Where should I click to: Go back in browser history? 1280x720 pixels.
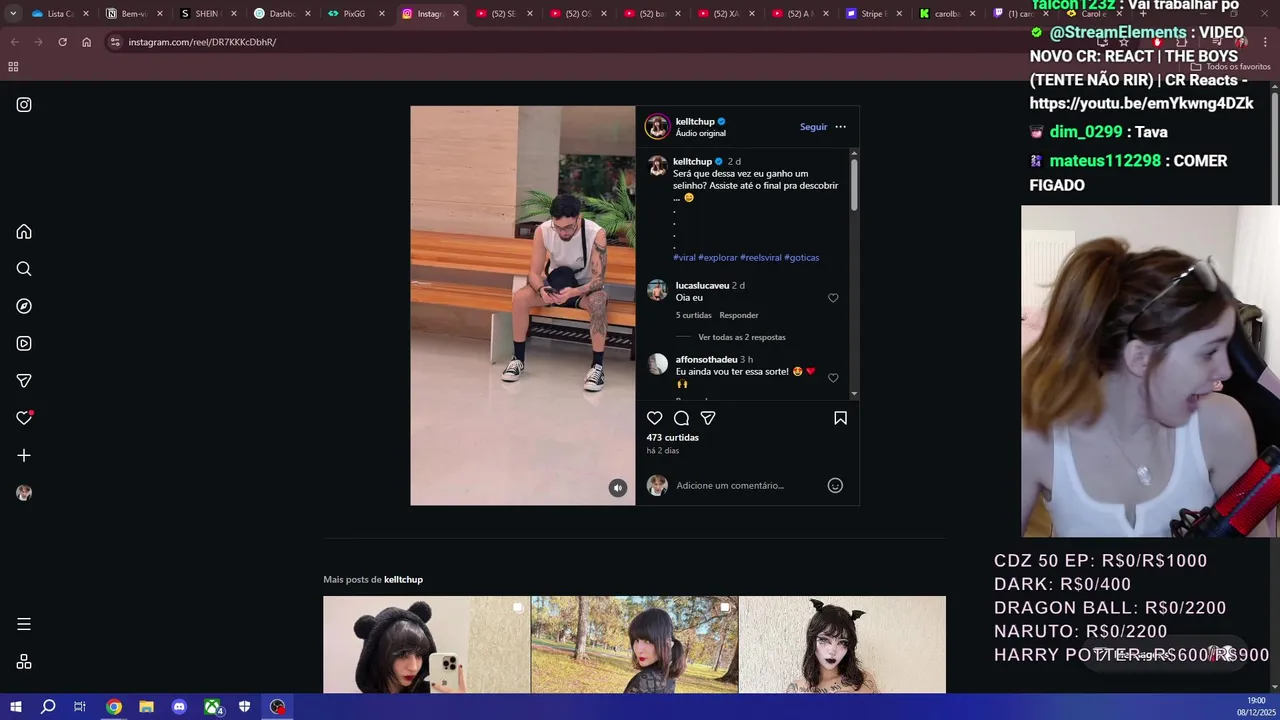pos(14,42)
